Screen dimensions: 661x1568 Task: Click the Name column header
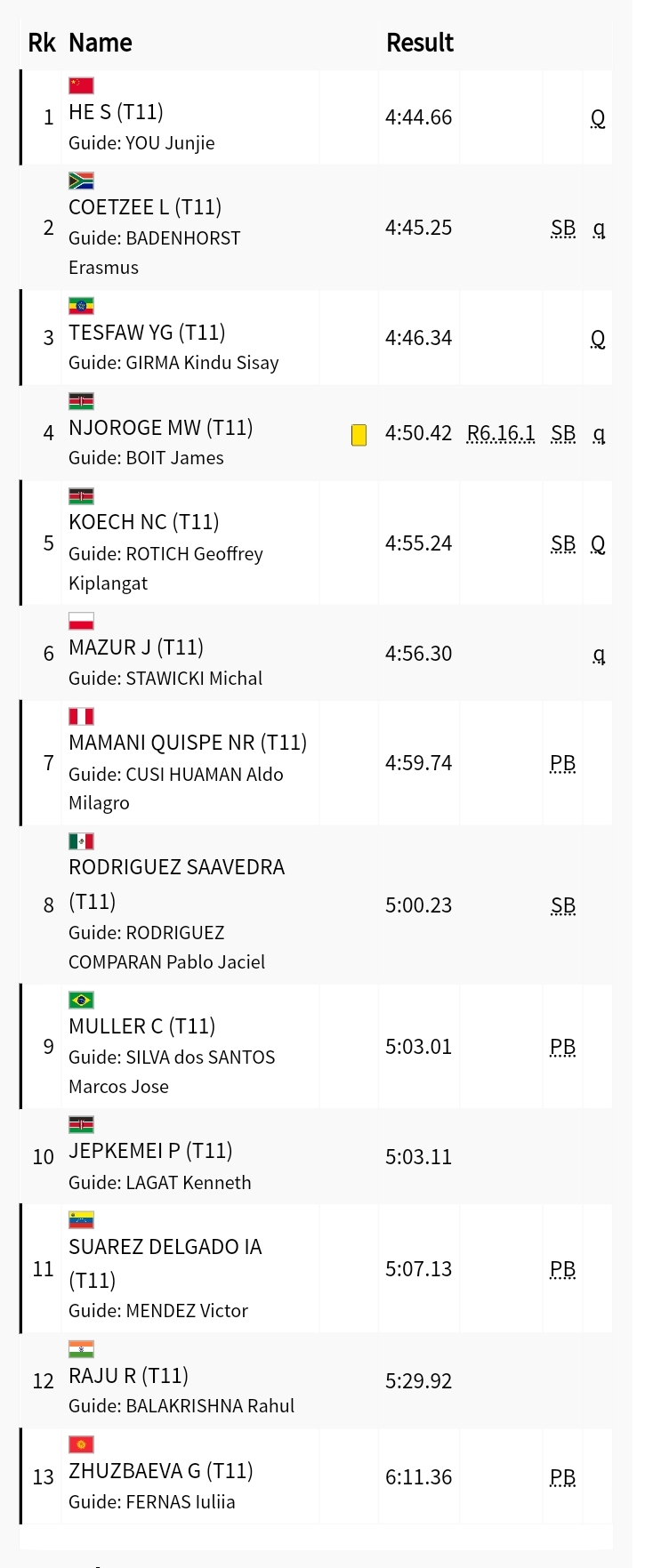[101, 43]
